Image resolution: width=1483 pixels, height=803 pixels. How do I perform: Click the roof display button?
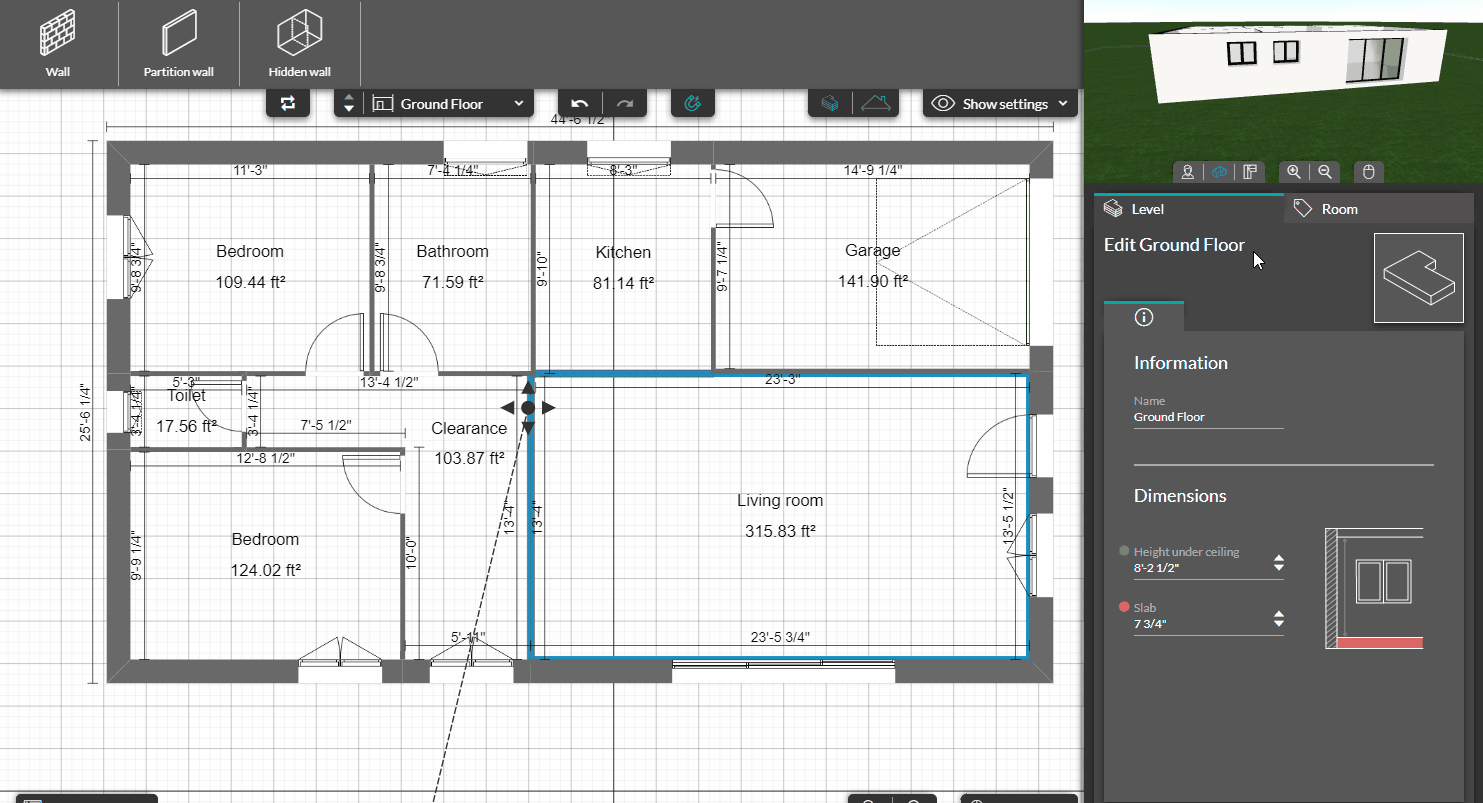click(873, 102)
